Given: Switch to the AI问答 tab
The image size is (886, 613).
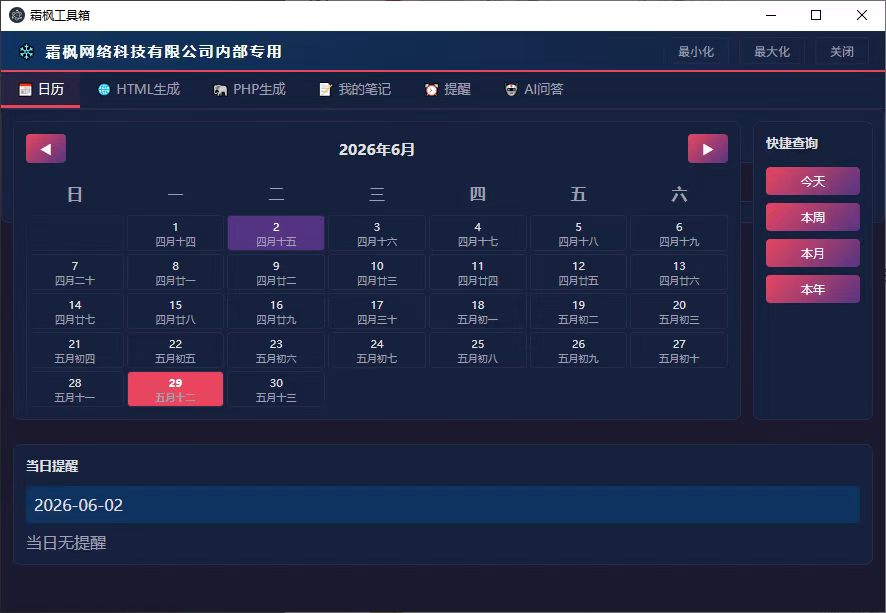Looking at the screenshot, I should [x=534, y=89].
